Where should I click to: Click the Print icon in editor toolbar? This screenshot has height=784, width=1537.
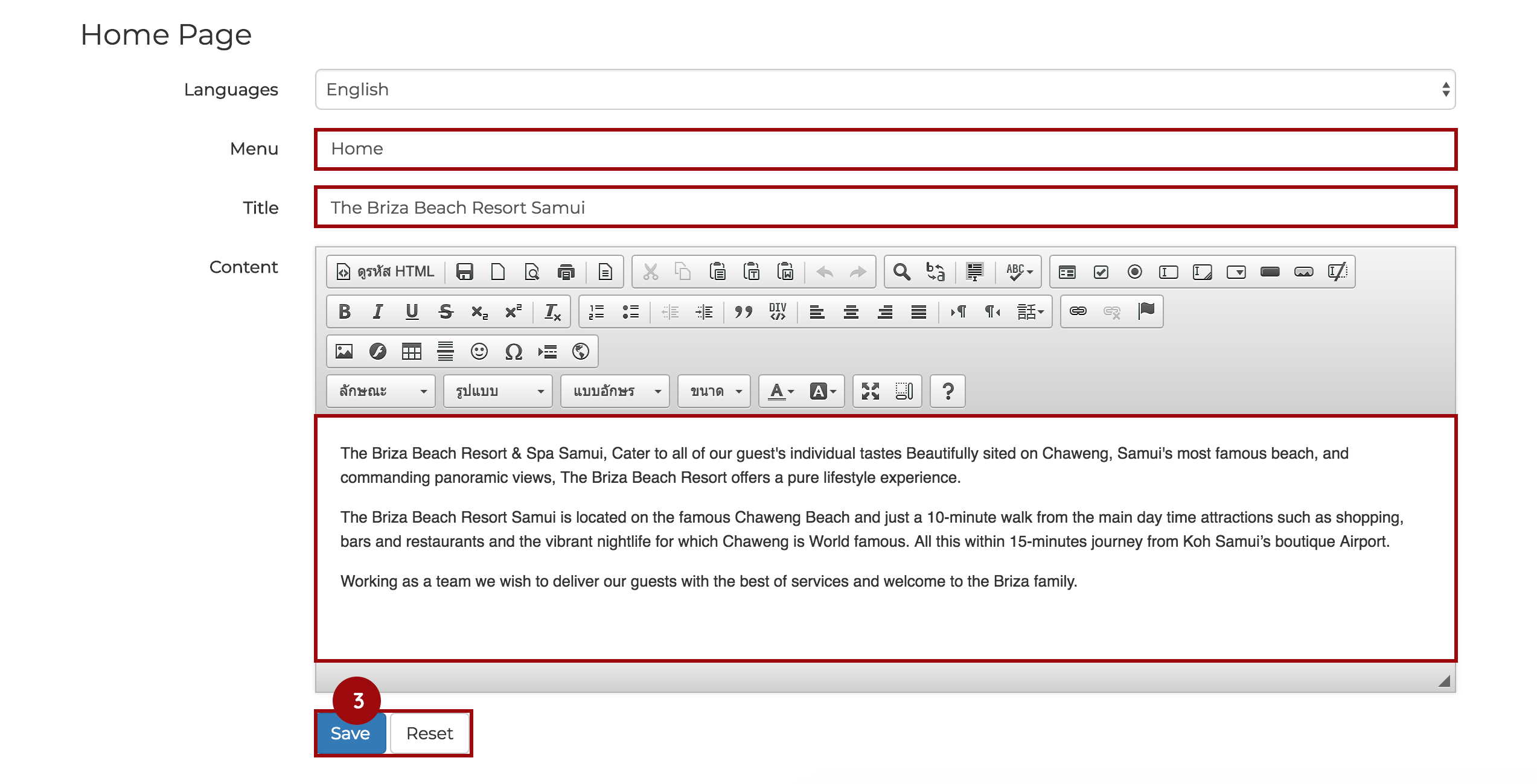pos(566,272)
